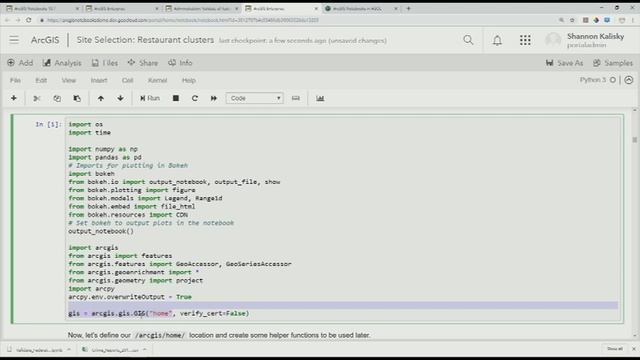The height and width of the screenshot is (360, 640).
Task: Open the Samples notebooks gallery
Action: (613, 63)
